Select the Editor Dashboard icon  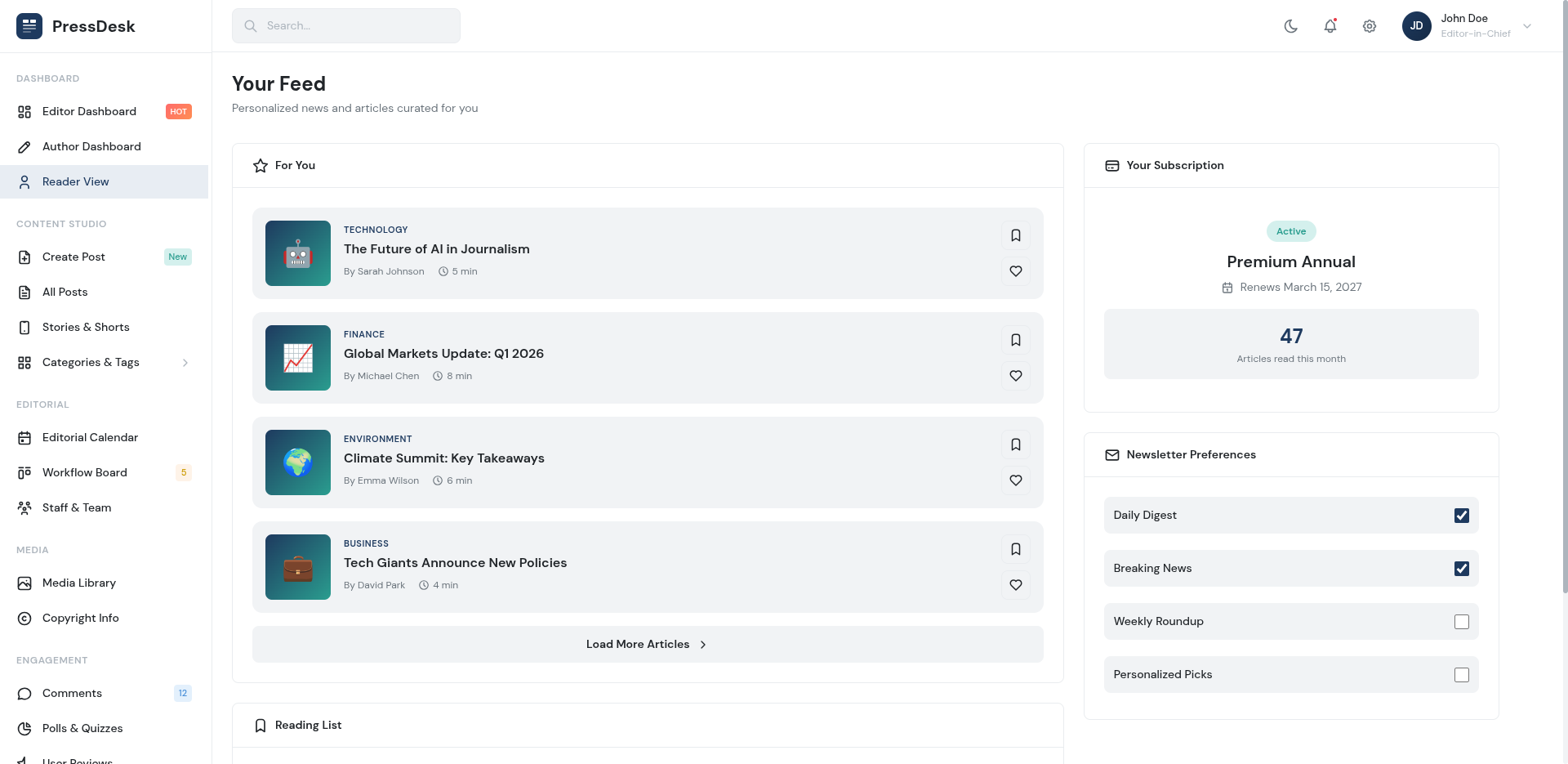[24, 111]
